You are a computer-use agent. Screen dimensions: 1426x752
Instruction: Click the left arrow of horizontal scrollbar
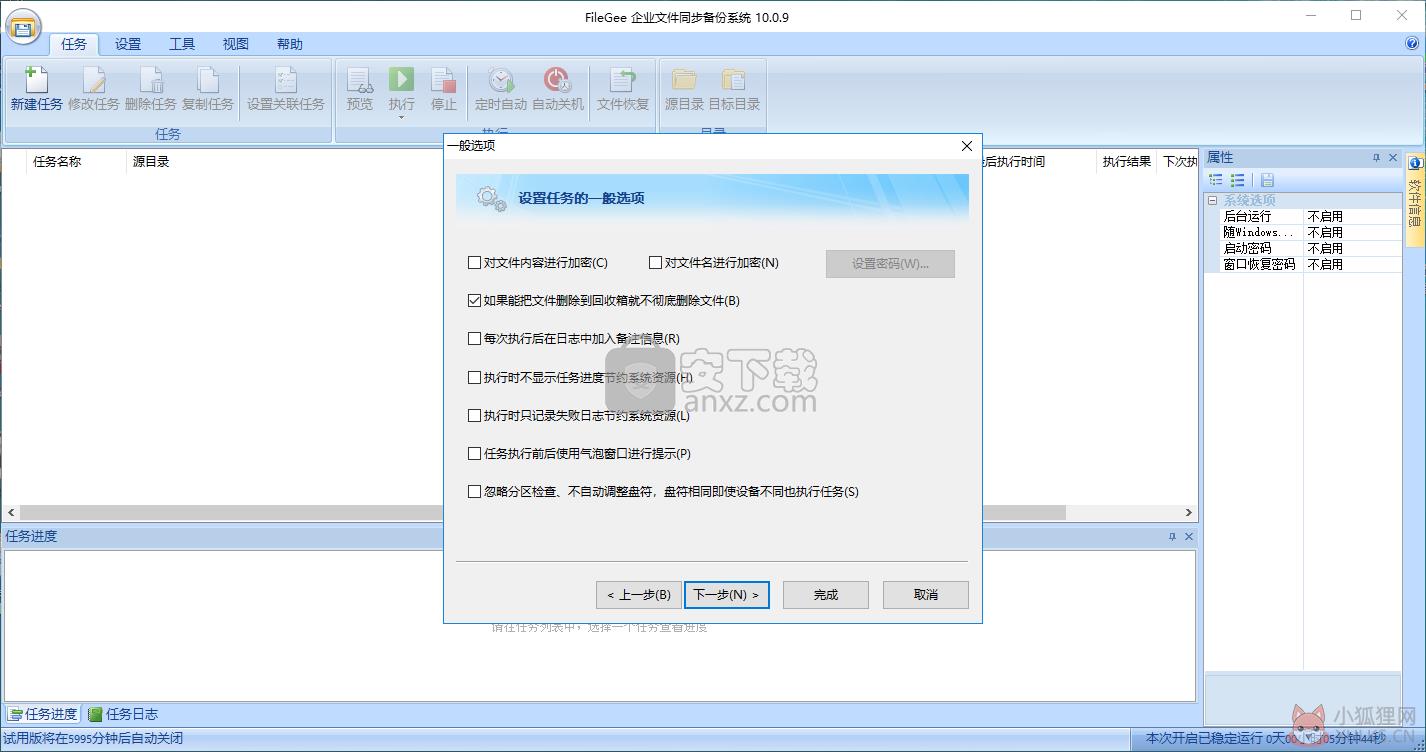tap(11, 512)
